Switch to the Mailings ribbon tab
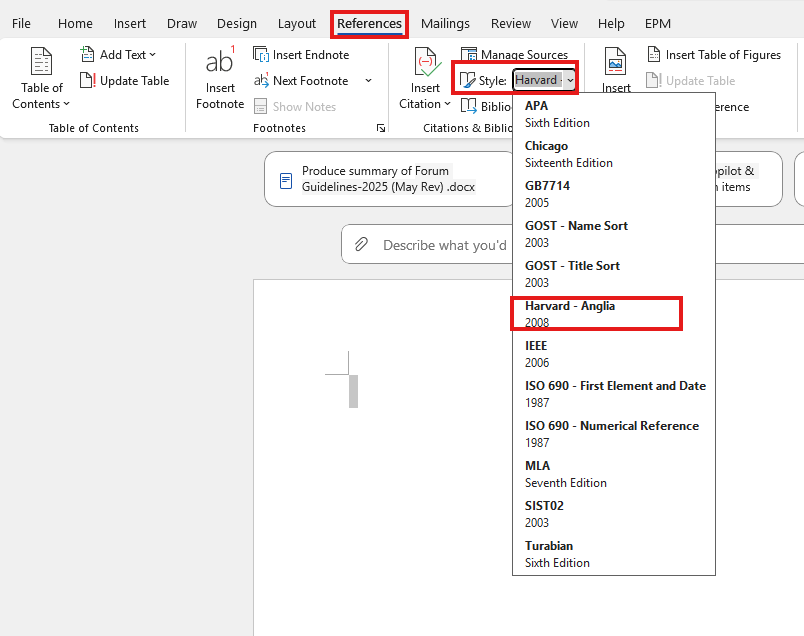804x636 pixels. (x=445, y=23)
